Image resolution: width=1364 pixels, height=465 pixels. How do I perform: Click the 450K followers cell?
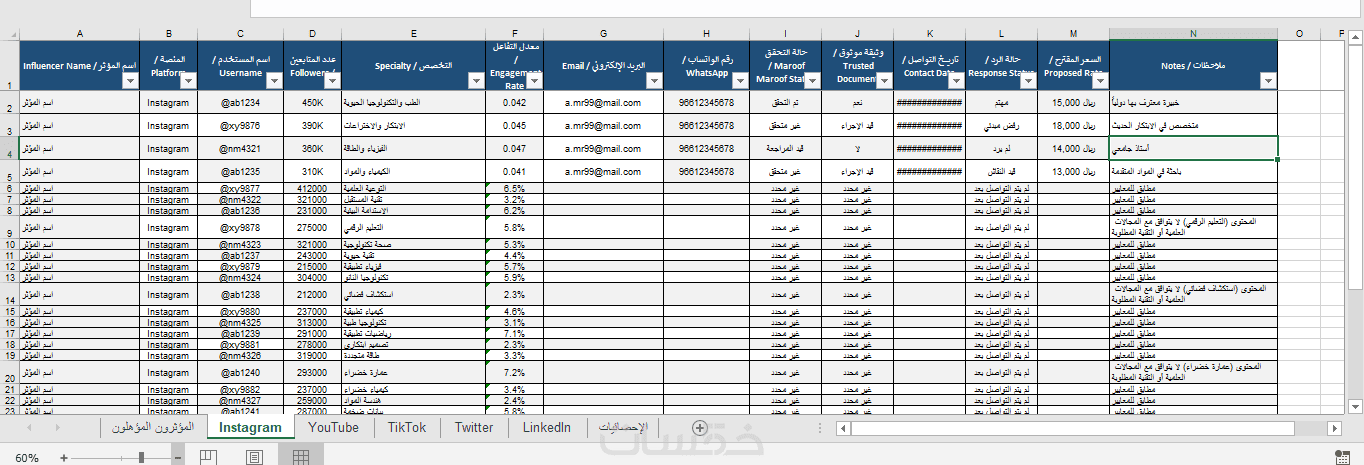click(312, 102)
